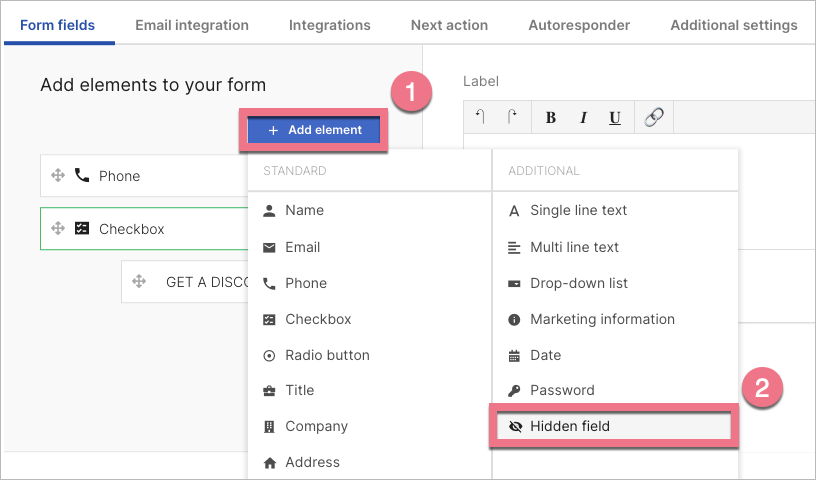This screenshot has width=816, height=480.
Task: Add a Checkbox element from Standard list
Action: pos(317,319)
